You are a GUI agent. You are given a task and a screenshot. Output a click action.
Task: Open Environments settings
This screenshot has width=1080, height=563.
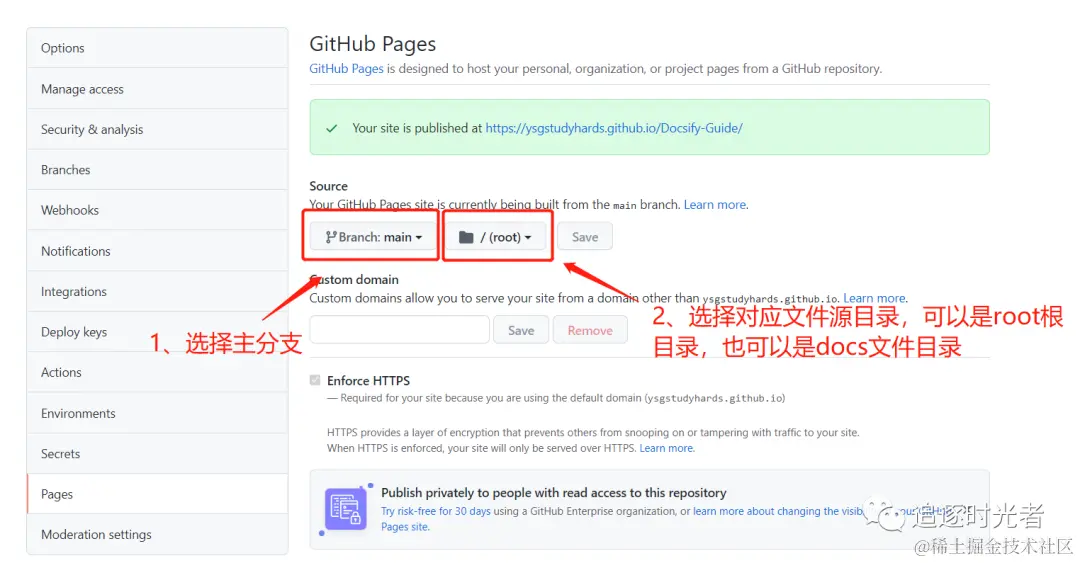[x=157, y=413]
